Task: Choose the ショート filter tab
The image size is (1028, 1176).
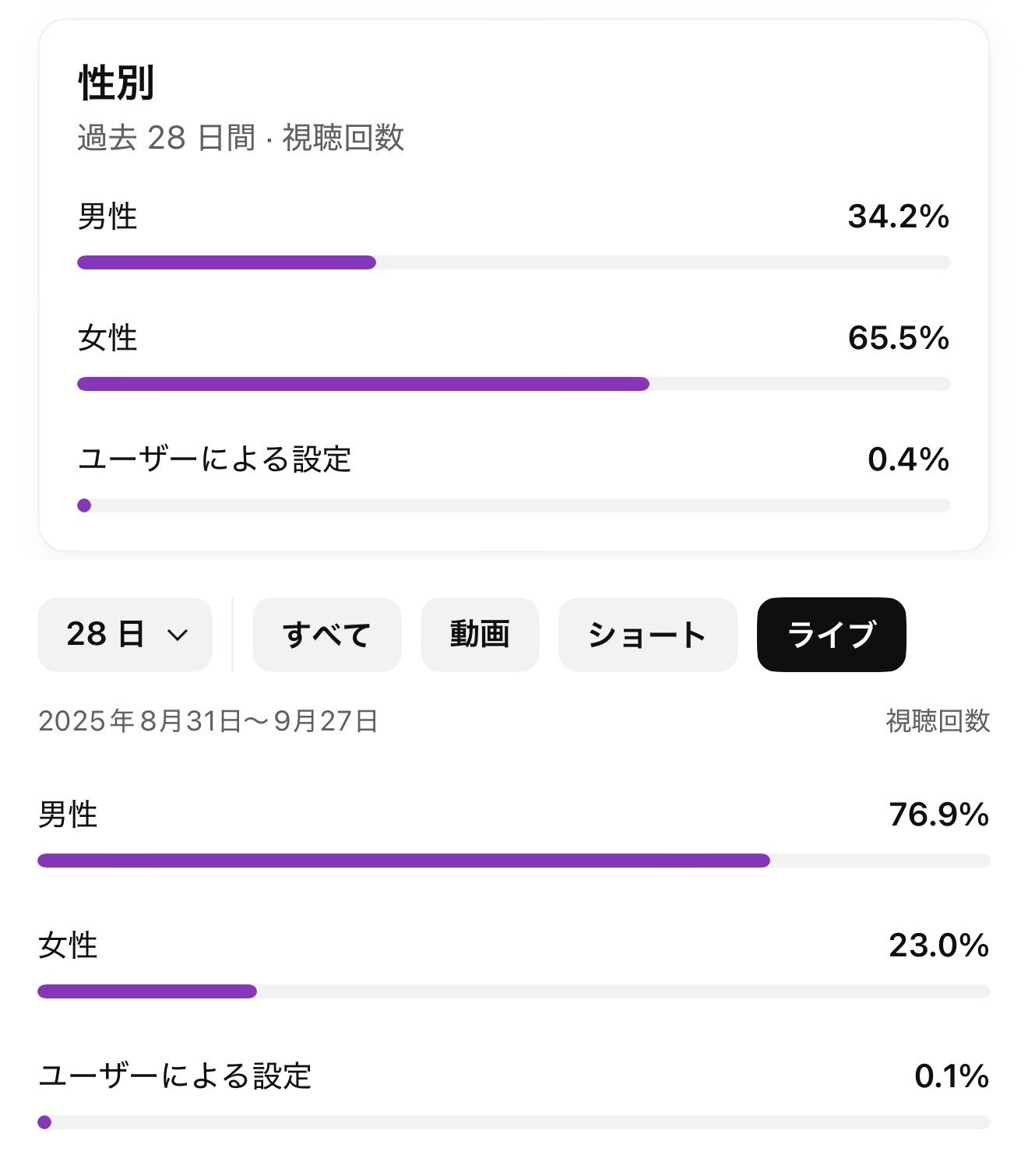Action: click(x=647, y=635)
